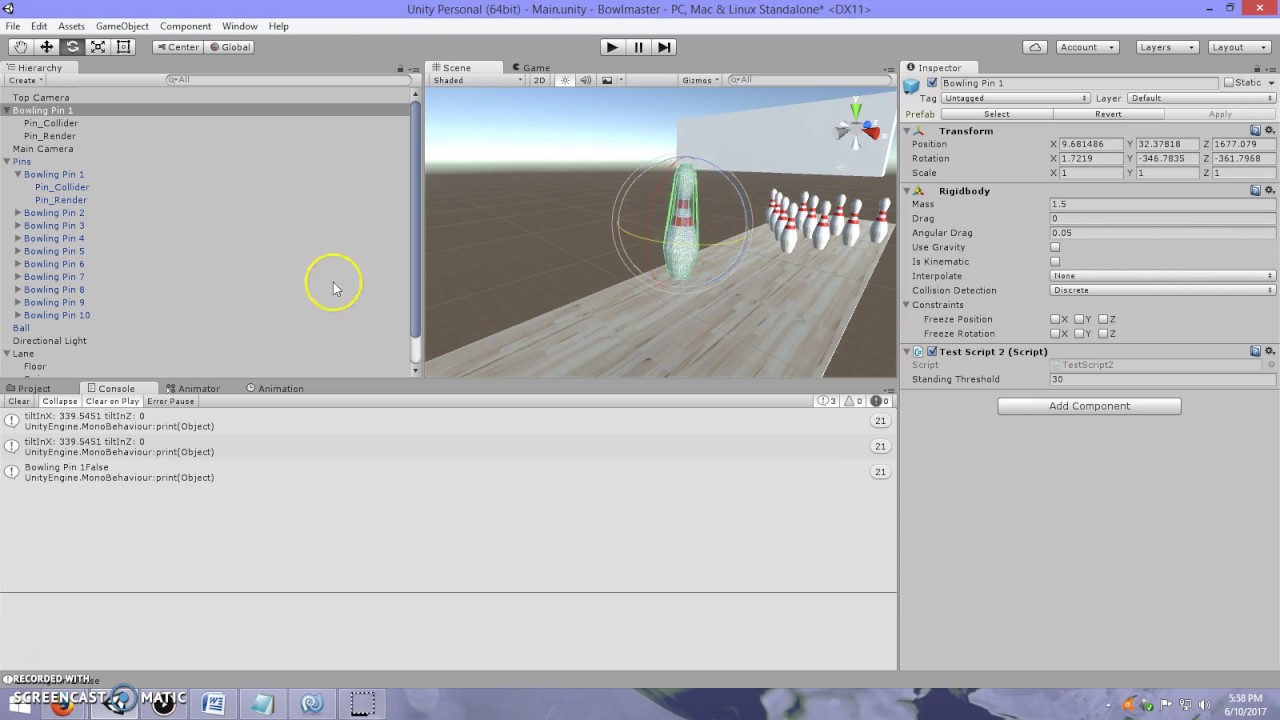Click the Step frame button

tap(664, 47)
